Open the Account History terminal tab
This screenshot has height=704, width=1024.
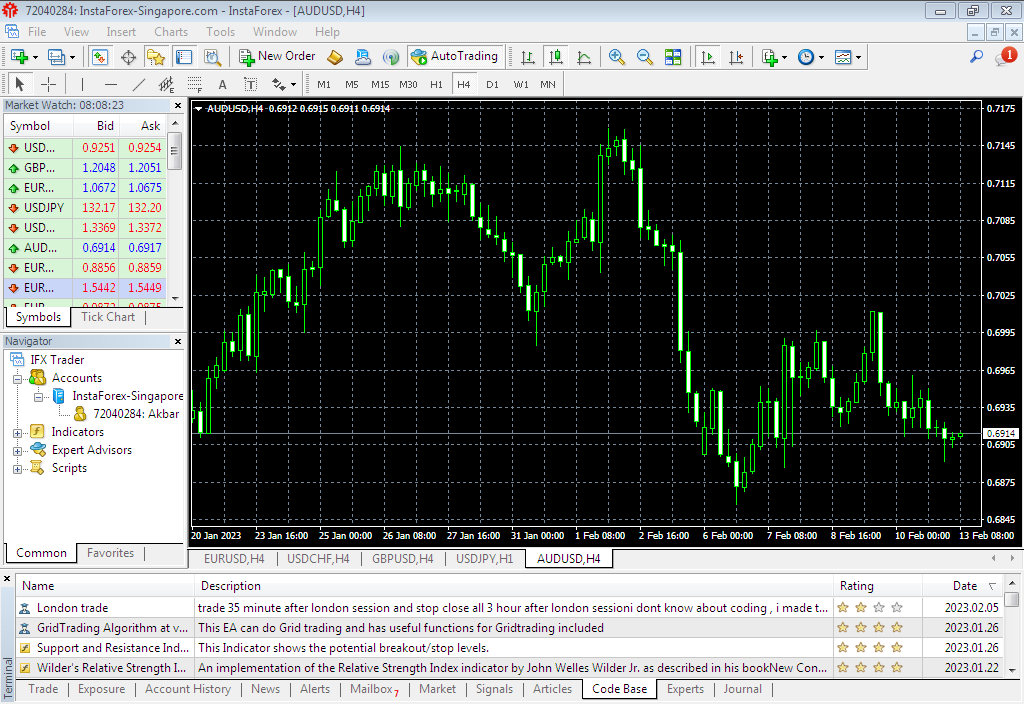[188, 689]
